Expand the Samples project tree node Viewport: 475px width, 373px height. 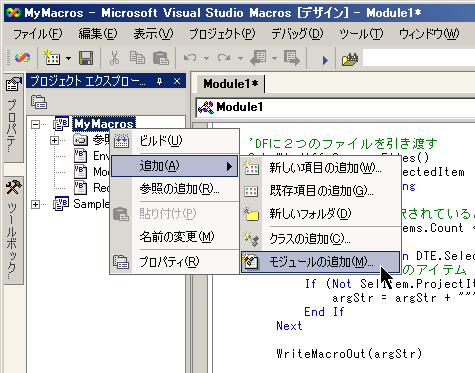[35, 204]
